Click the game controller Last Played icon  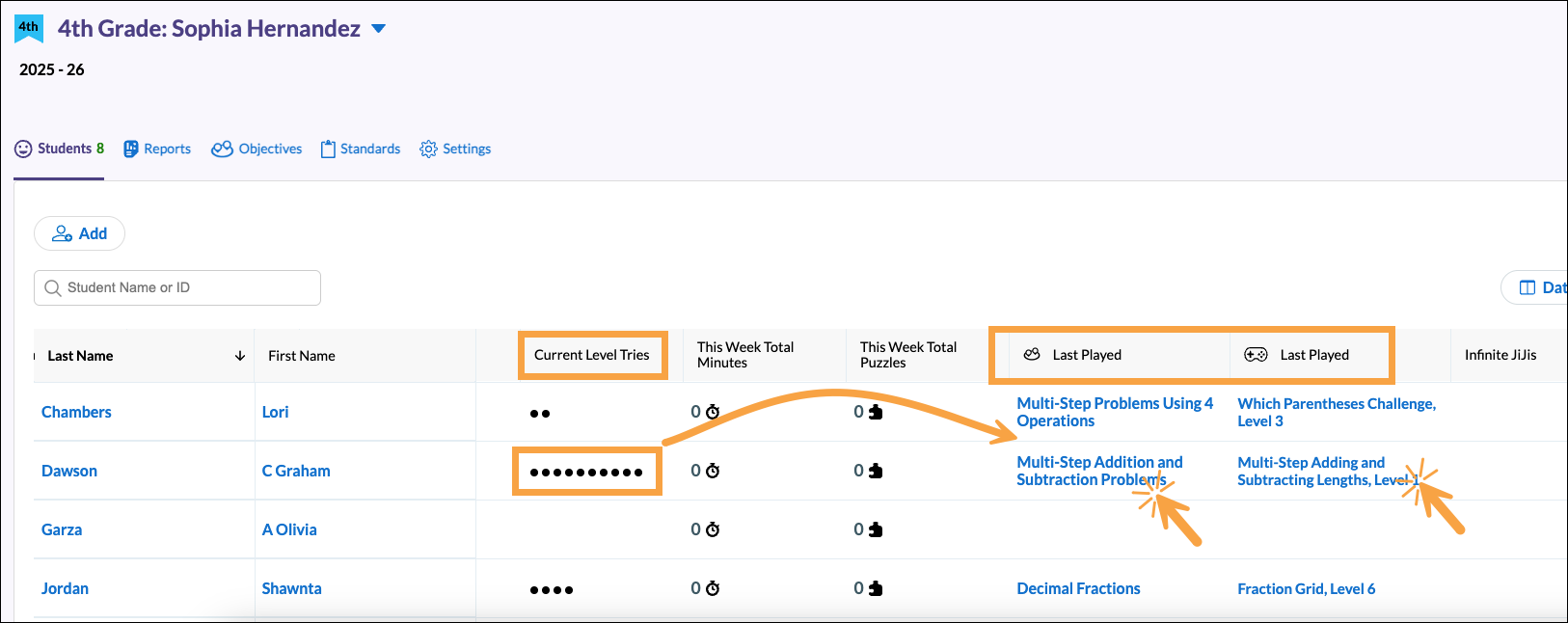pyautogui.click(x=1256, y=355)
